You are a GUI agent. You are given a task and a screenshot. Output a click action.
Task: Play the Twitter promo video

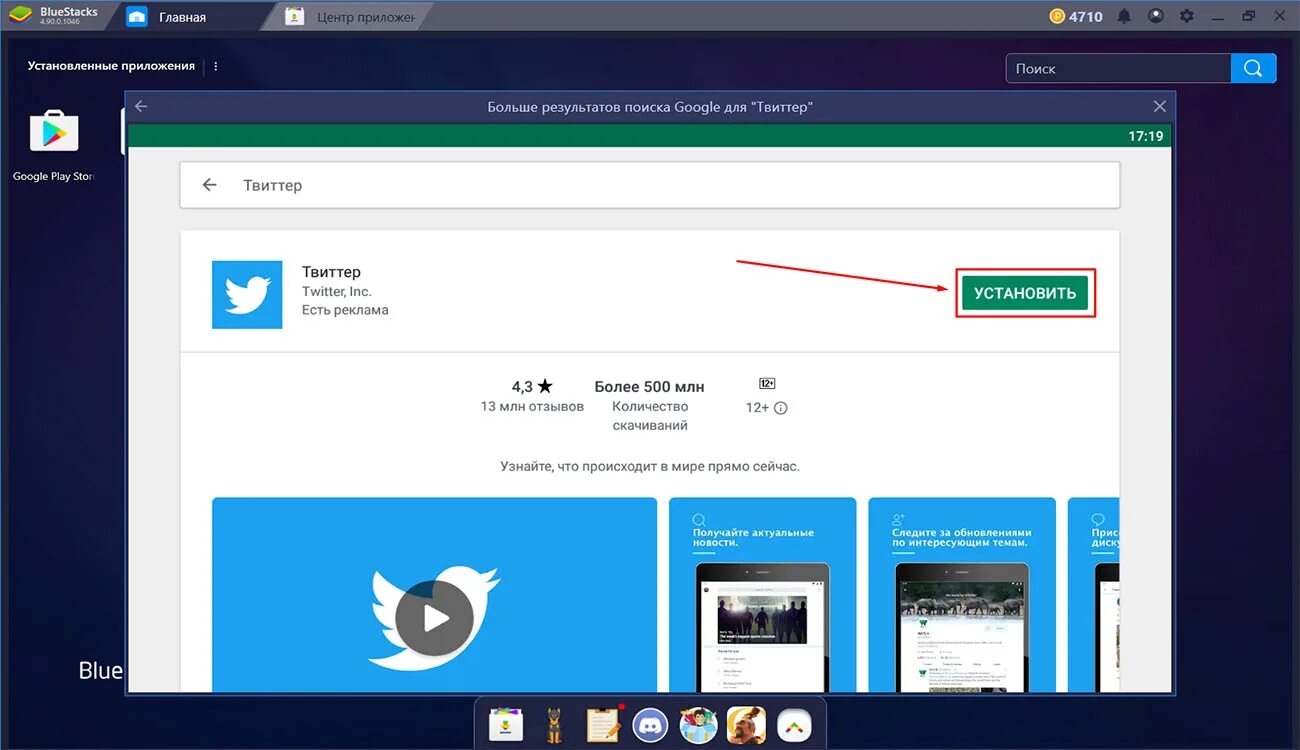pos(434,618)
